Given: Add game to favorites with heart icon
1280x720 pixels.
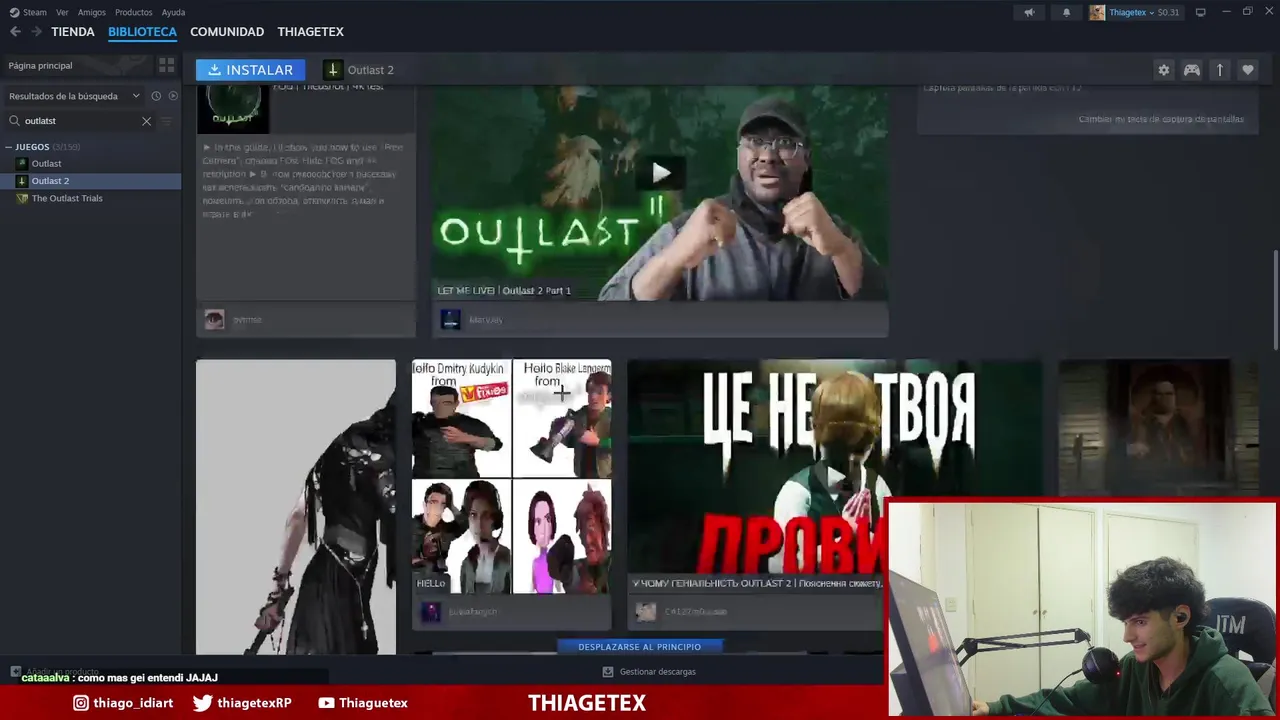Looking at the screenshot, I should click(1247, 70).
